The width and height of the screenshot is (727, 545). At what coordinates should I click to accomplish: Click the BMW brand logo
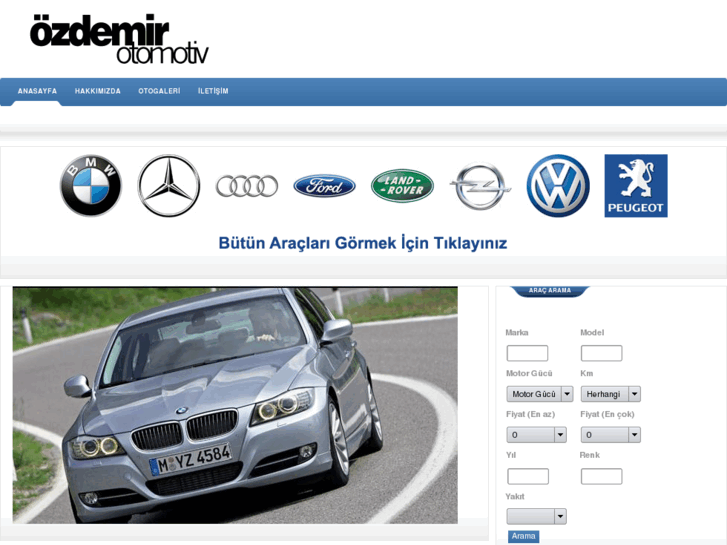coord(91,186)
